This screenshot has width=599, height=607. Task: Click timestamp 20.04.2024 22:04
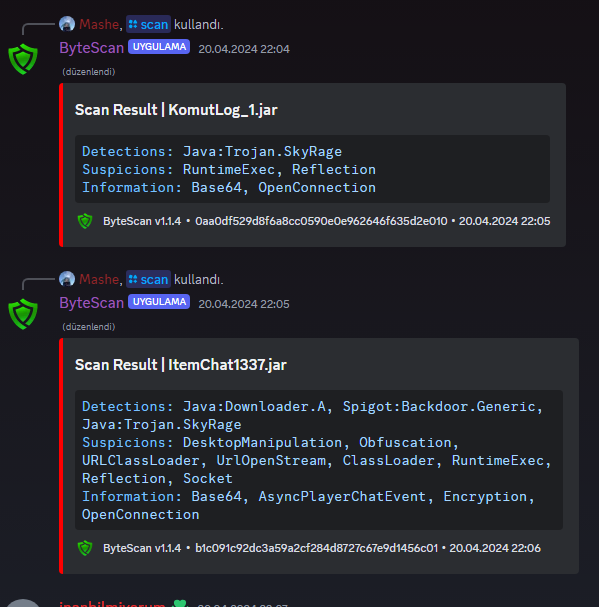click(244, 49)
